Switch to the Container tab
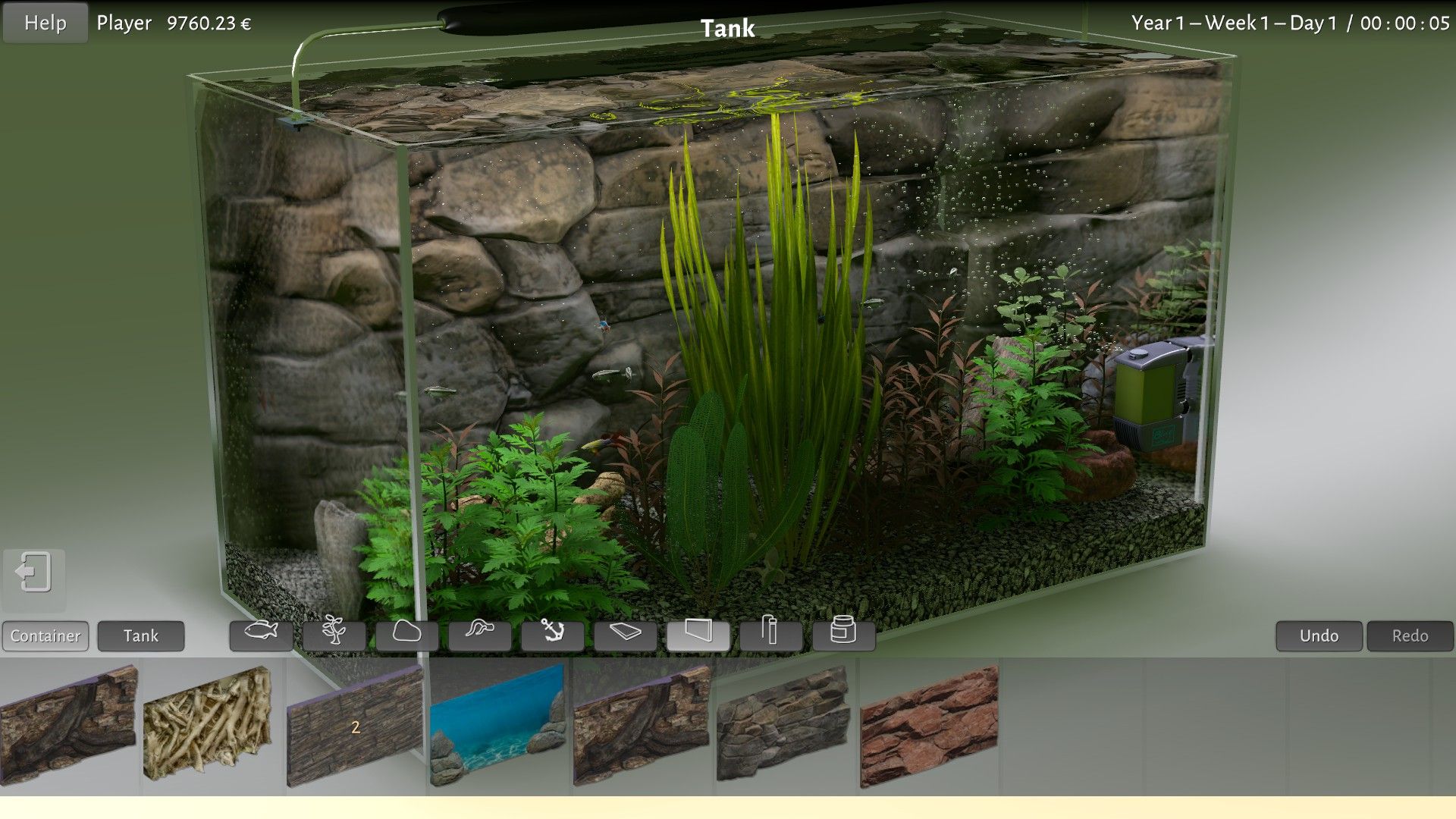1456x819 pixels. (45, 636)
